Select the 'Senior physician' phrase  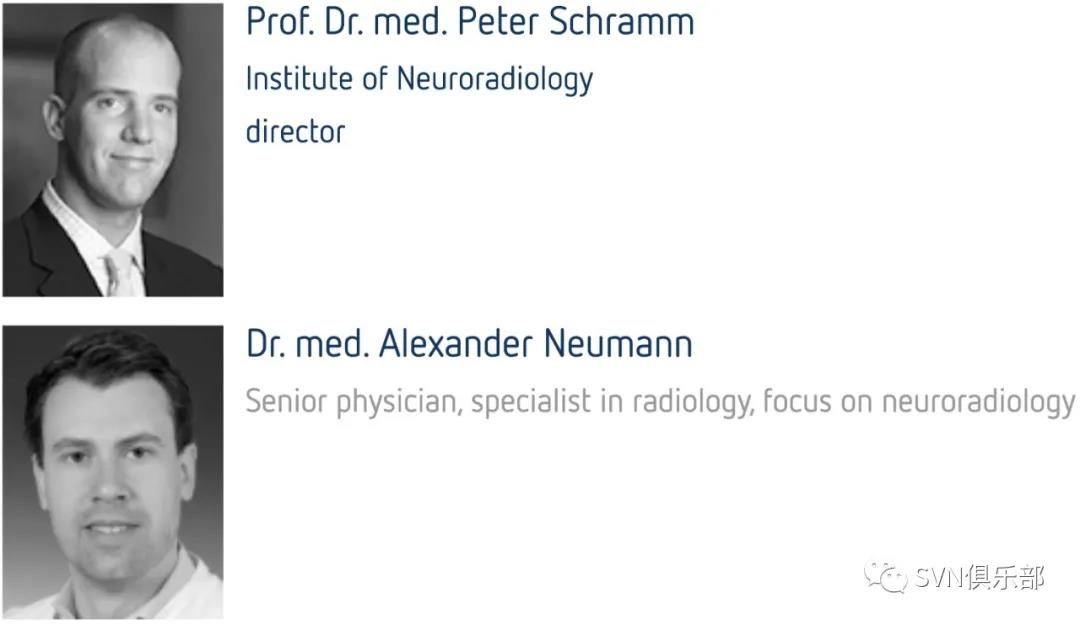(354, 402)
